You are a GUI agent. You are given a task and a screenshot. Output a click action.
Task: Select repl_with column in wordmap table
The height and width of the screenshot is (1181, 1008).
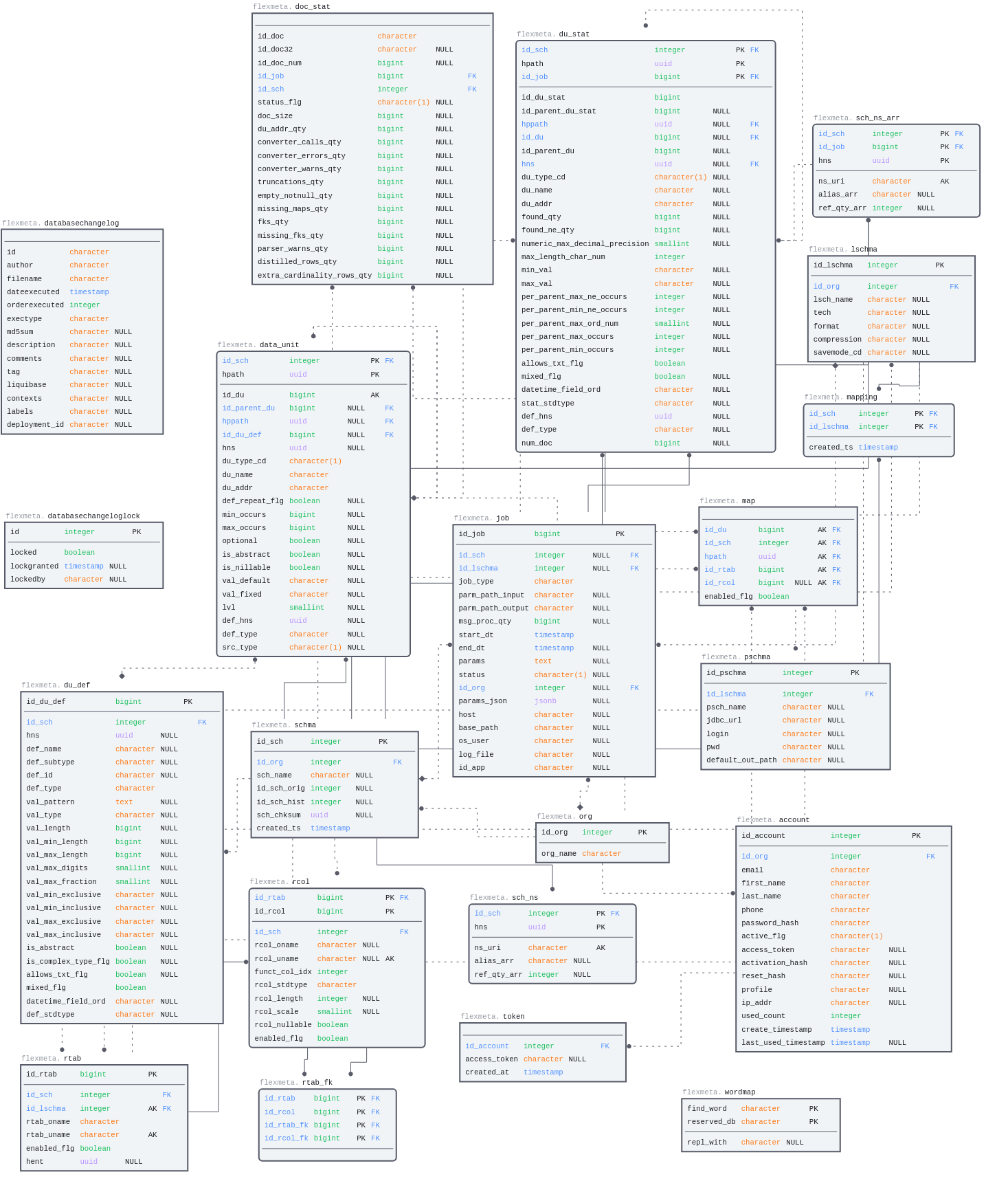(x=706, y=1143)
